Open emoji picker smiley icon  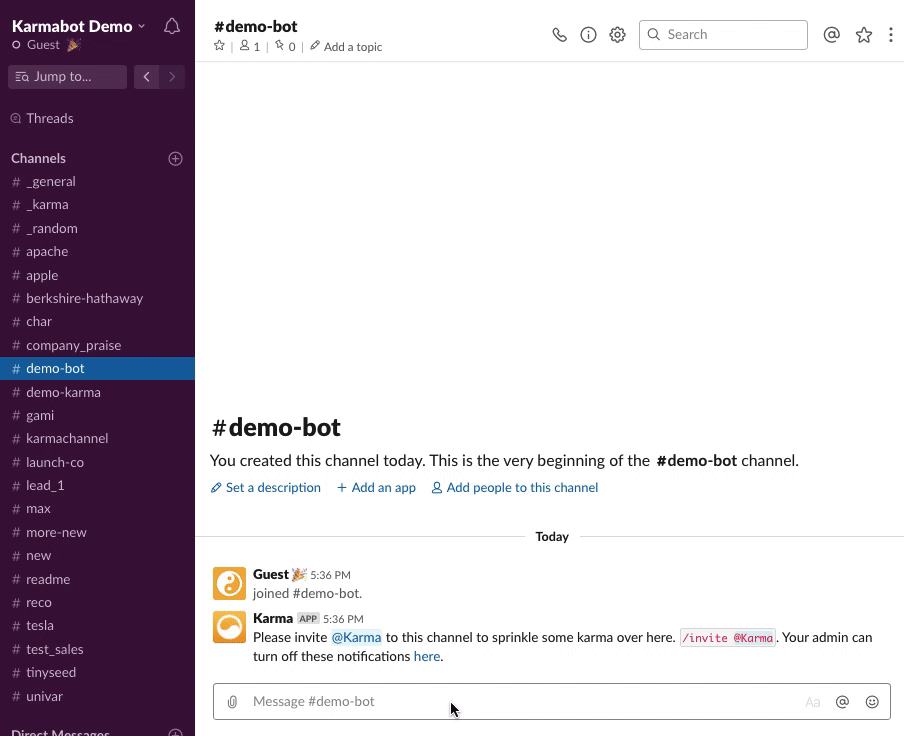872,701
